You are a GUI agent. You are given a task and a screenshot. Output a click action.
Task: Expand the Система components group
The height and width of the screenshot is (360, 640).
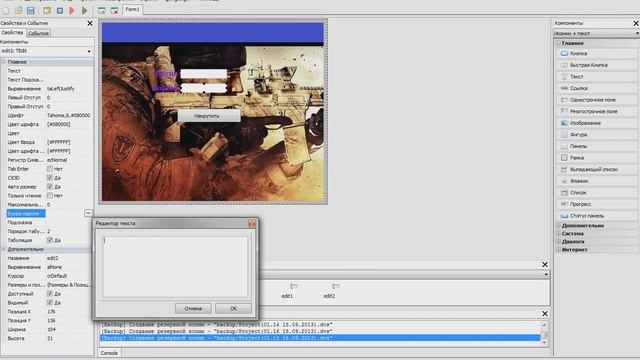[558, 233]
